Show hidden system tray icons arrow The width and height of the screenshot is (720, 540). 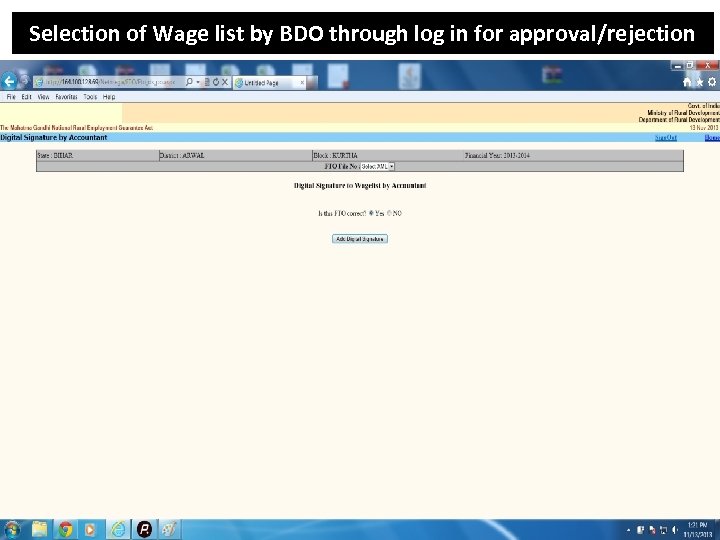click(628, 530)
